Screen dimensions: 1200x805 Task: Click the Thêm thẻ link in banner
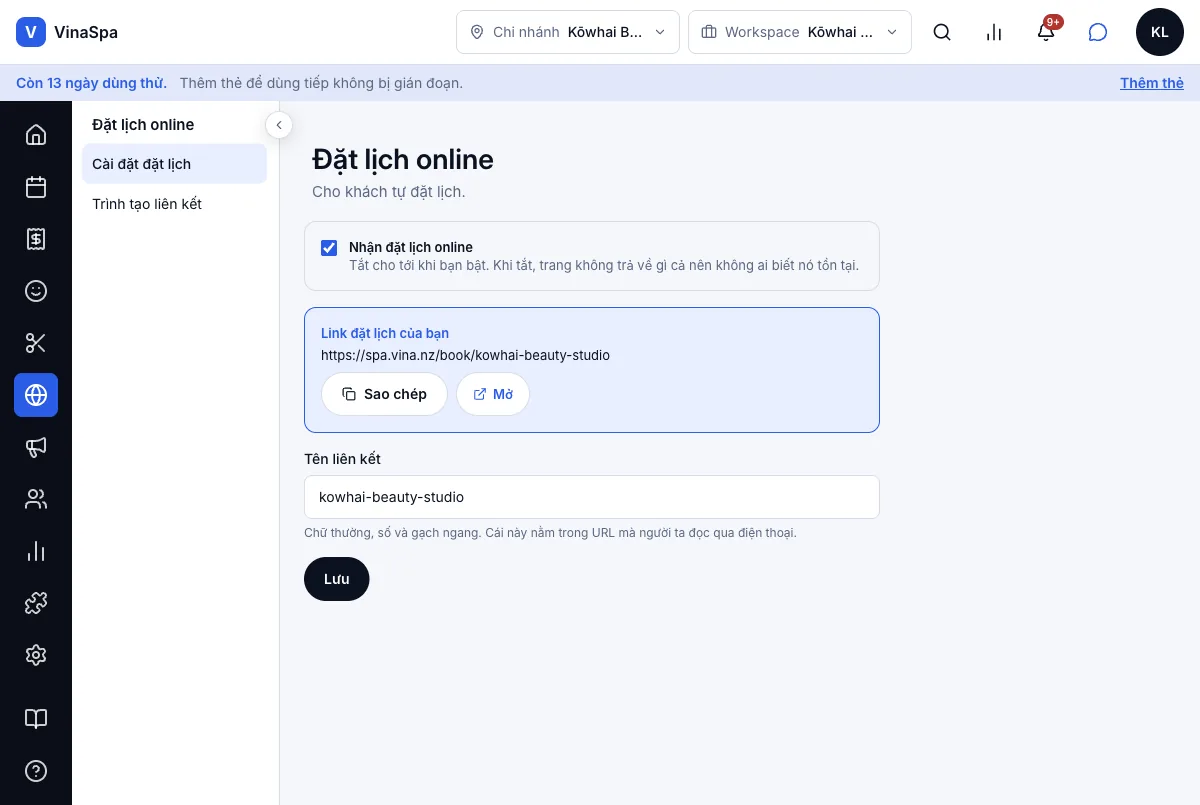tap(1152, 83)
